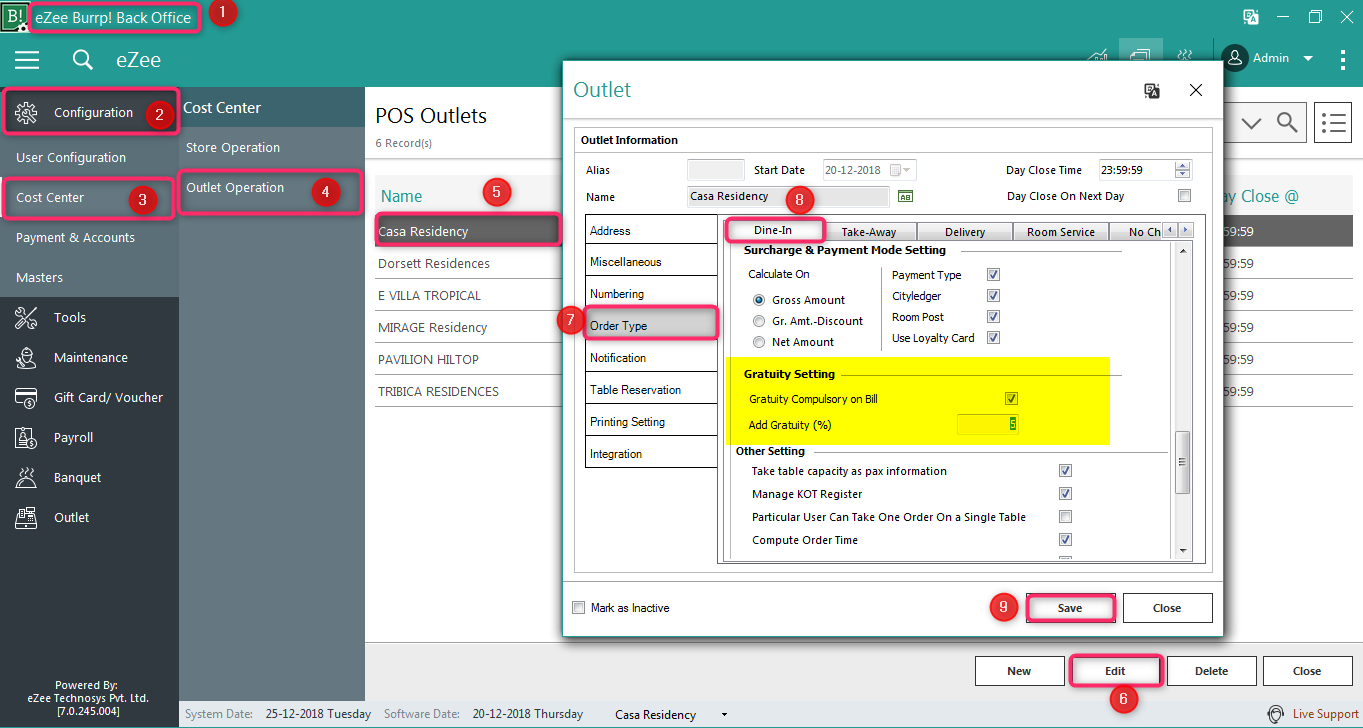Click the Delete button in POS Outlets
The image size is (1363, 728).
[1211, 671]
